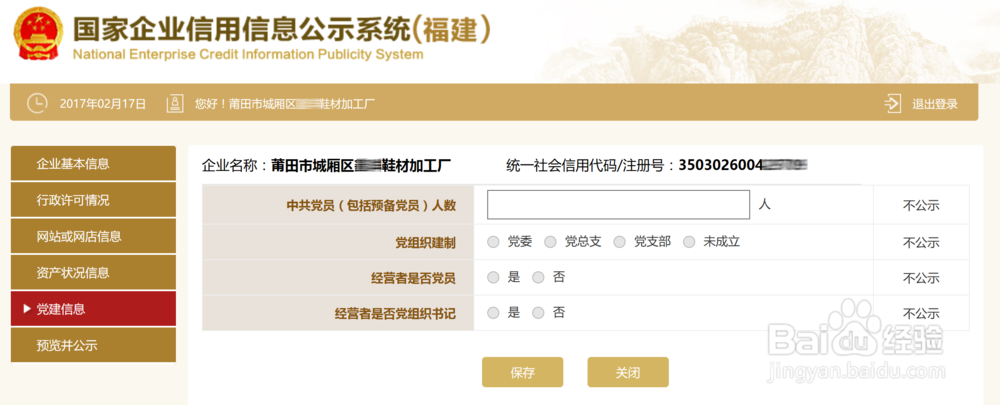The width and height of the screenshot is (1000, 405).
Task: Click the 保存 button
Action: pyautogui.click(x=522, y=372)
